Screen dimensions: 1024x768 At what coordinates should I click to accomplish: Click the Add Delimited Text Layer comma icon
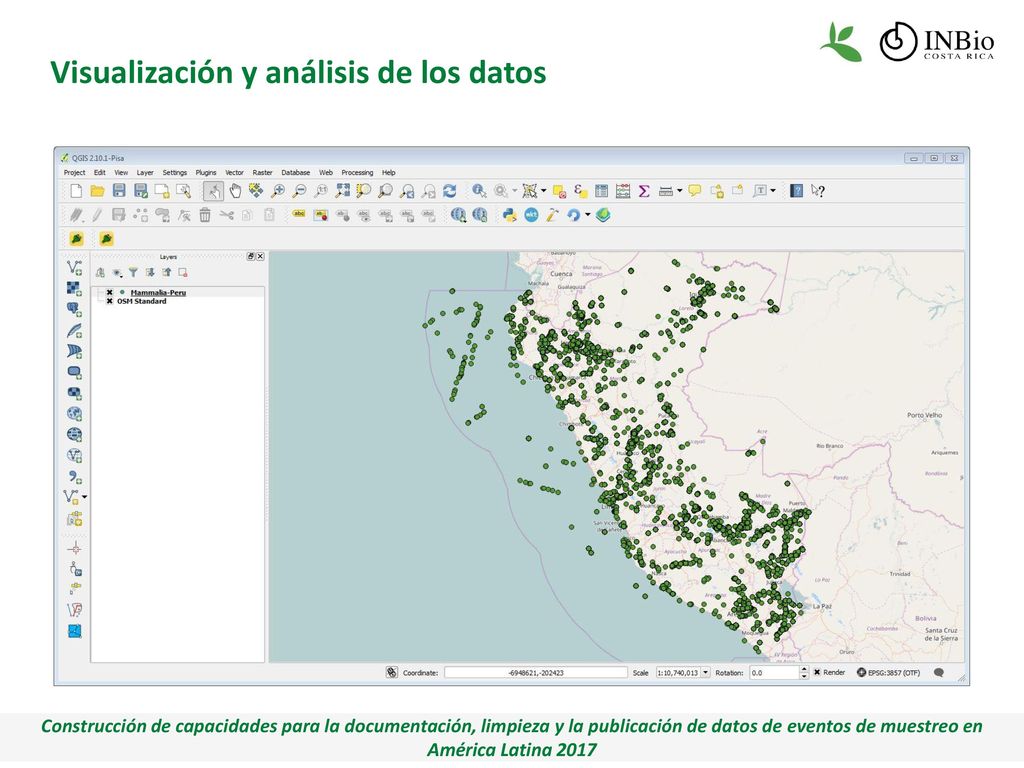[x=75, y=477]
